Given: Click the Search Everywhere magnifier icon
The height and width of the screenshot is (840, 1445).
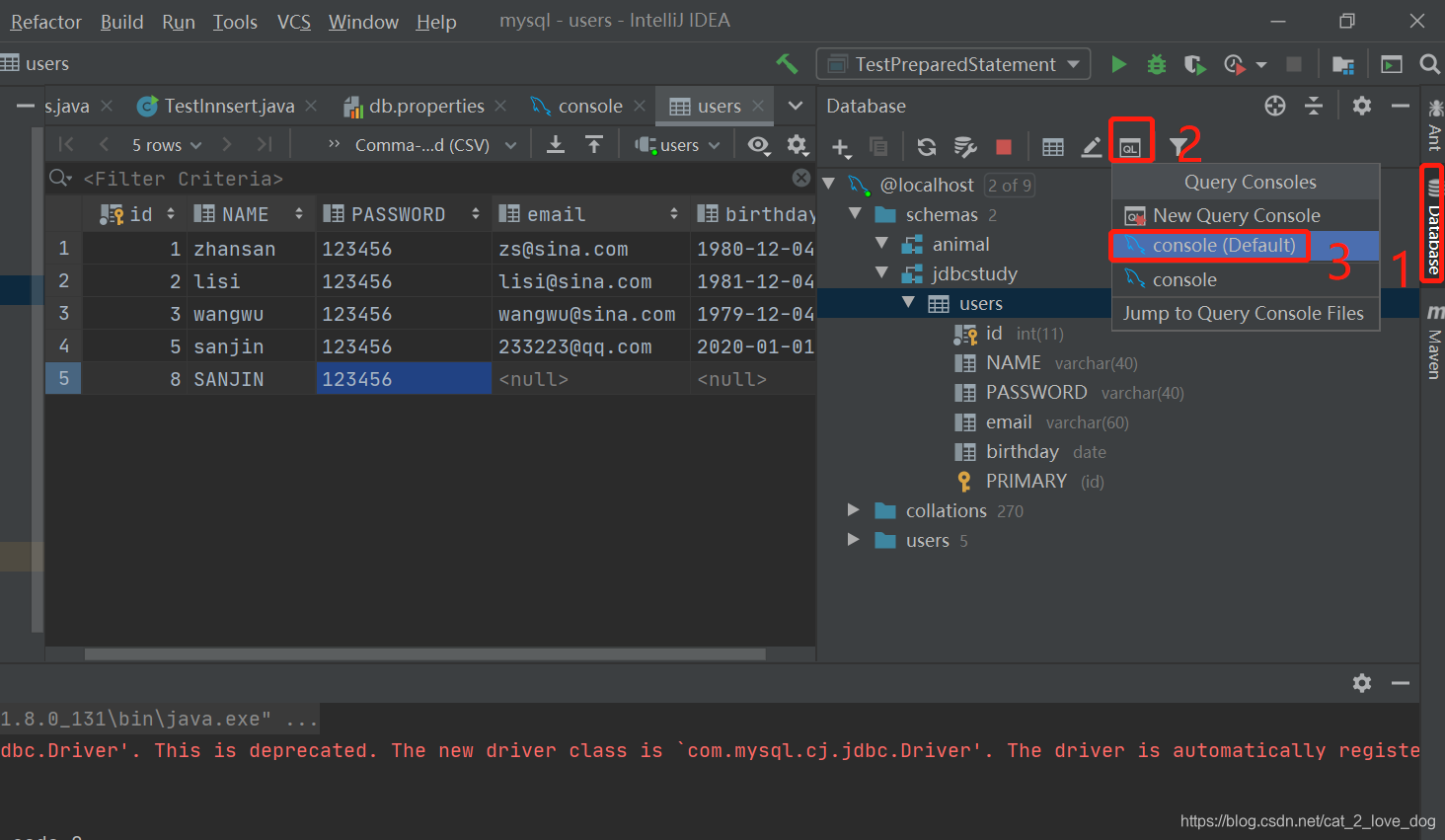Looking at the screenshot, I should coord(1429,64).
